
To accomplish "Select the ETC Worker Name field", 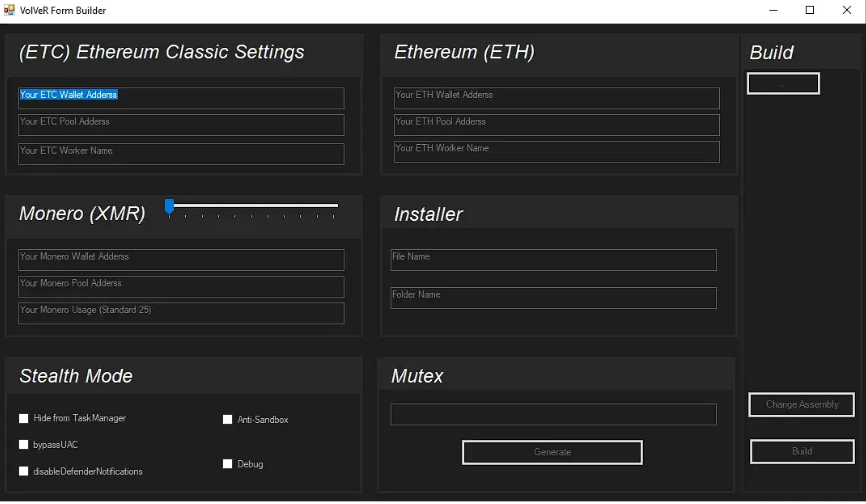I will (x=181, y=153).
